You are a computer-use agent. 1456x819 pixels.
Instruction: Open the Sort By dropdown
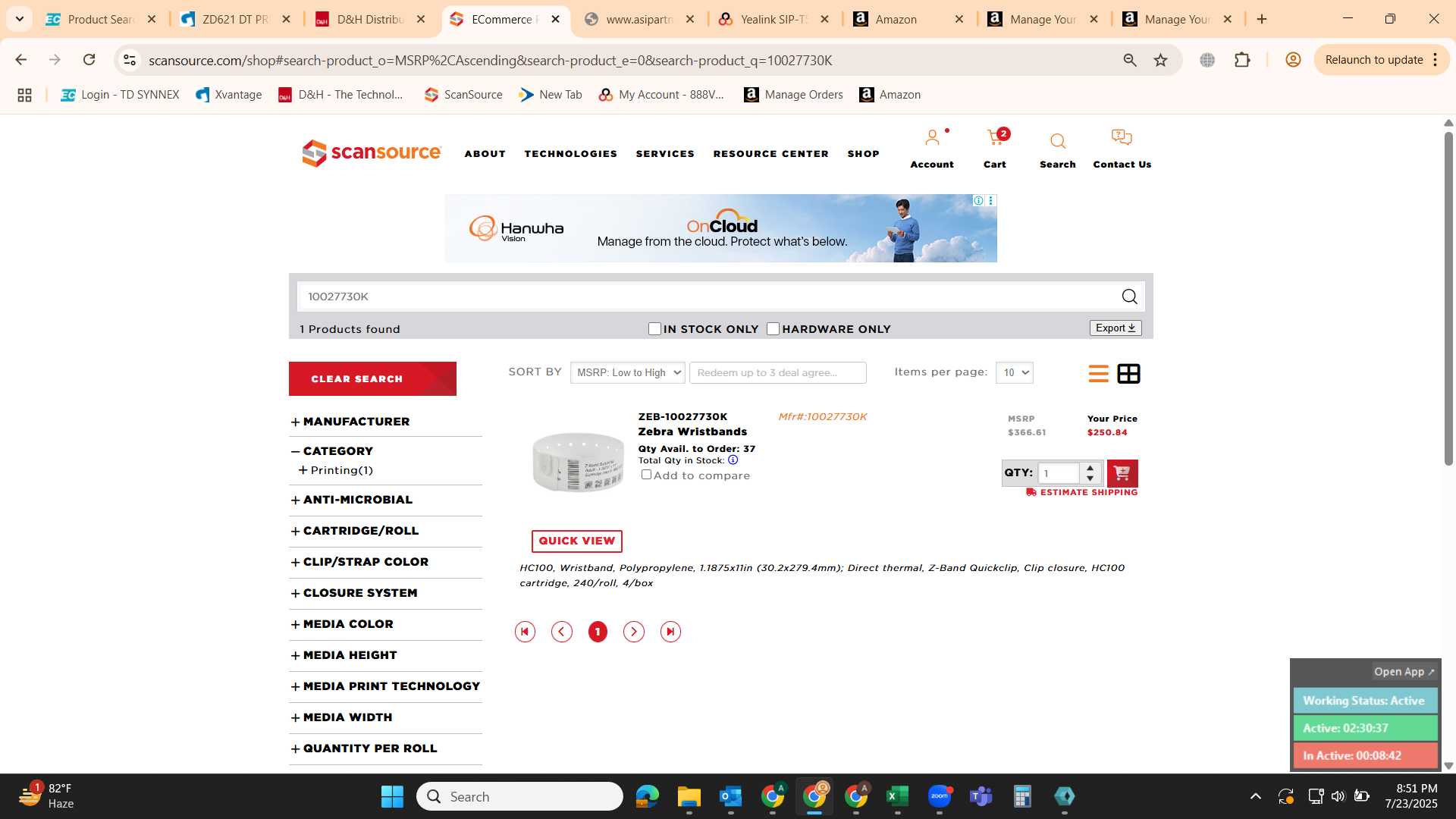click(x=628, y=372)
